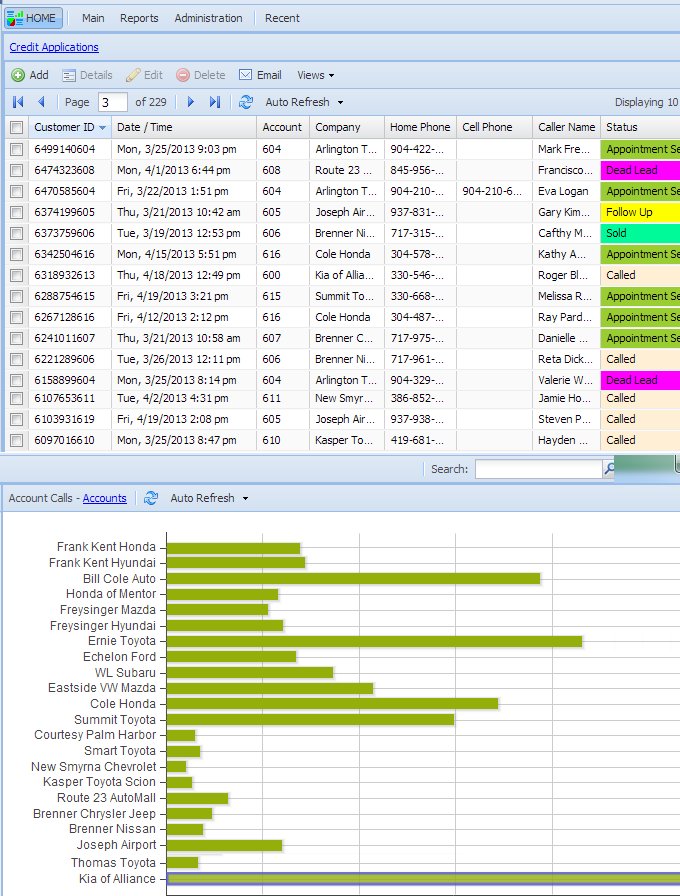Sort by the Account column header
Viewport: 680px width, 896px height.
pos(283,127)
